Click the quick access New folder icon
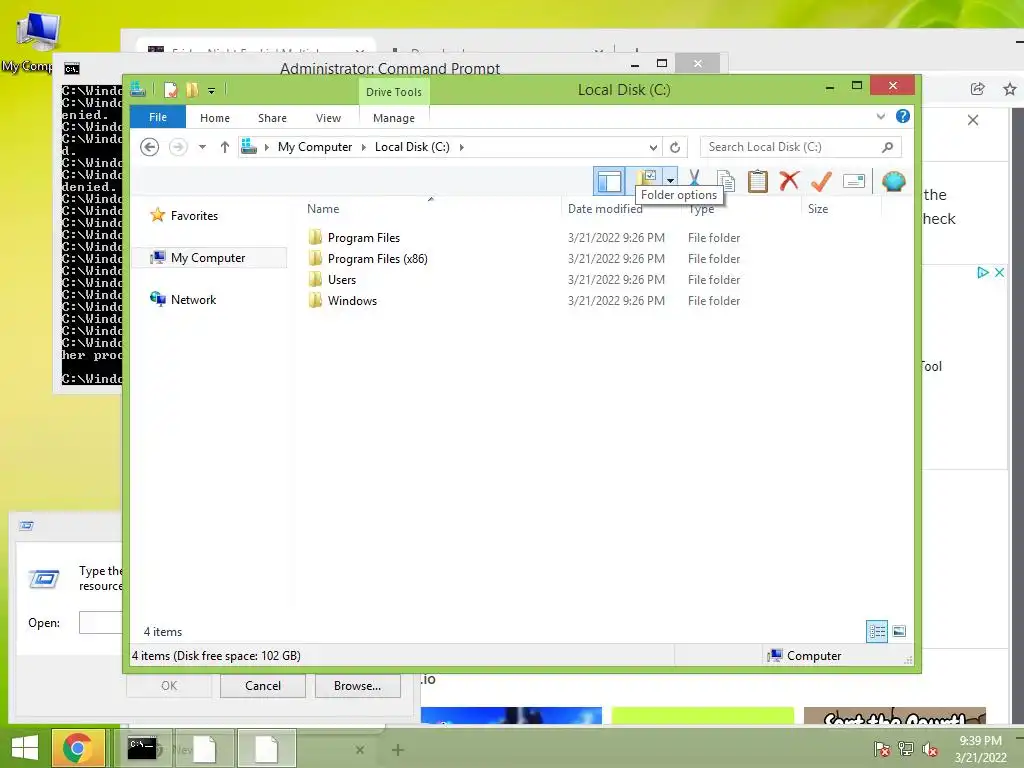The width and height of the screenshot is (1024, 768). (191, 89)
